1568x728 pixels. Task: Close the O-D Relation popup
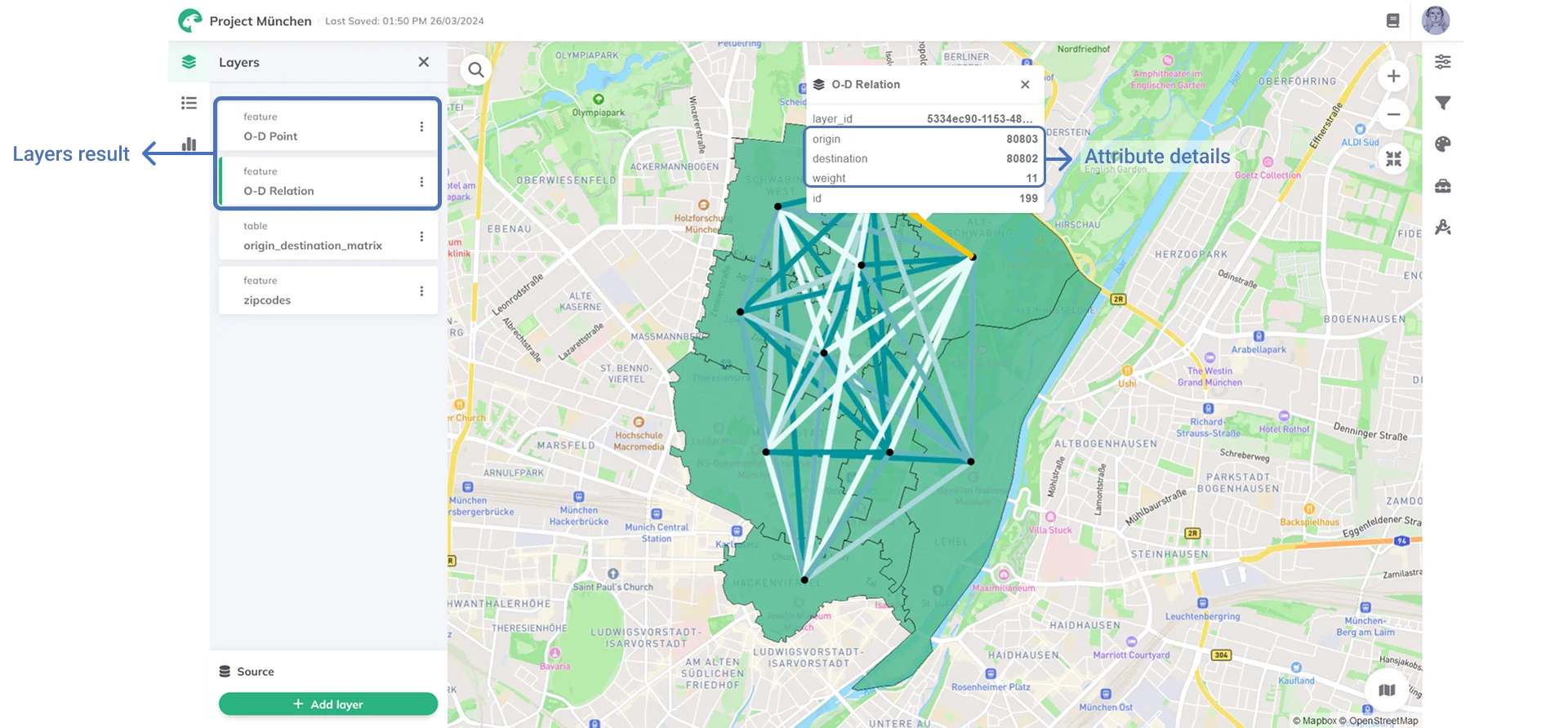pos(1025,84)
